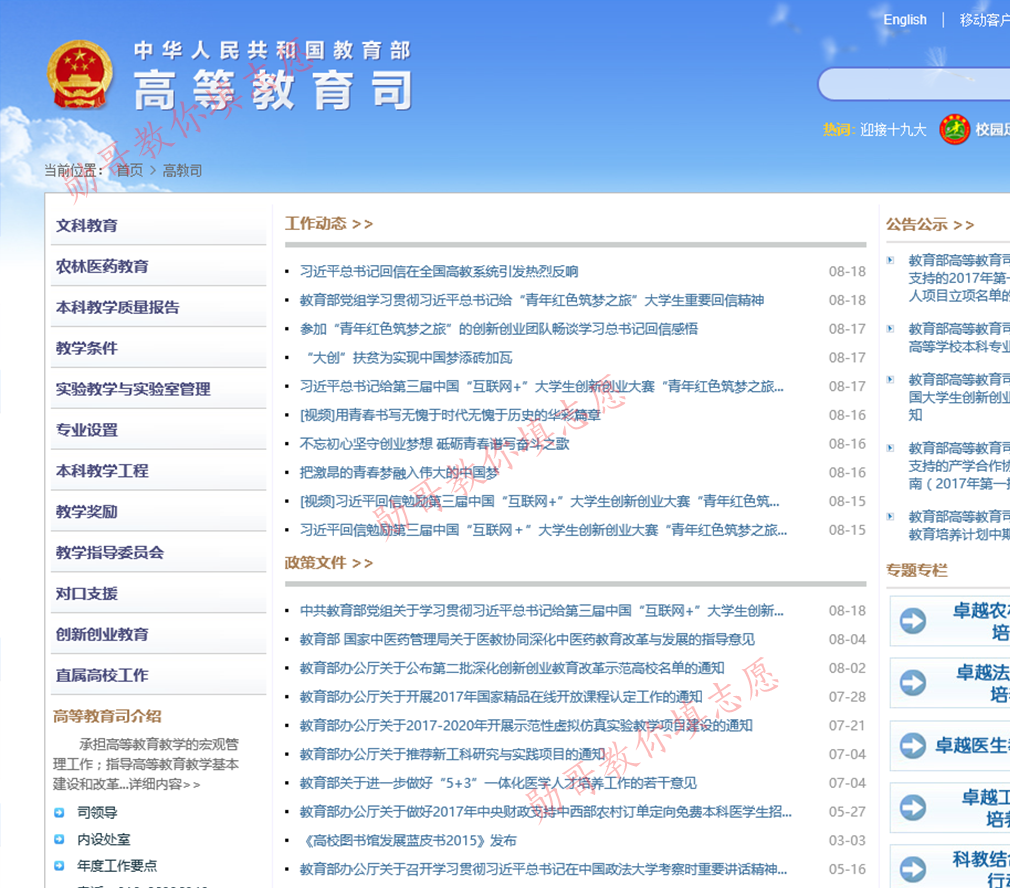Open policy on 医教协同深化中医药教育改革
1010x888 pixels.
click(x=528, y=639)
